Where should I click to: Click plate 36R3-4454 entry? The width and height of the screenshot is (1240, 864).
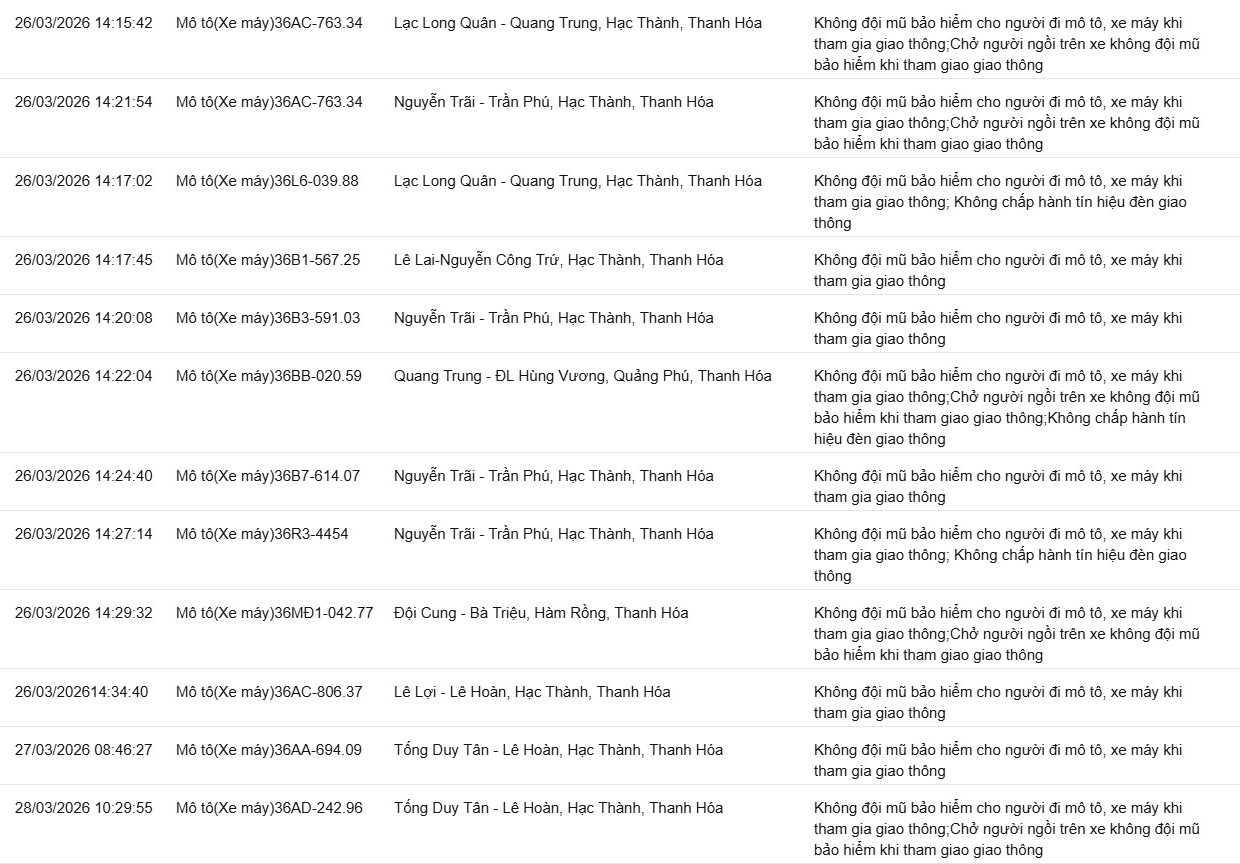262,534
